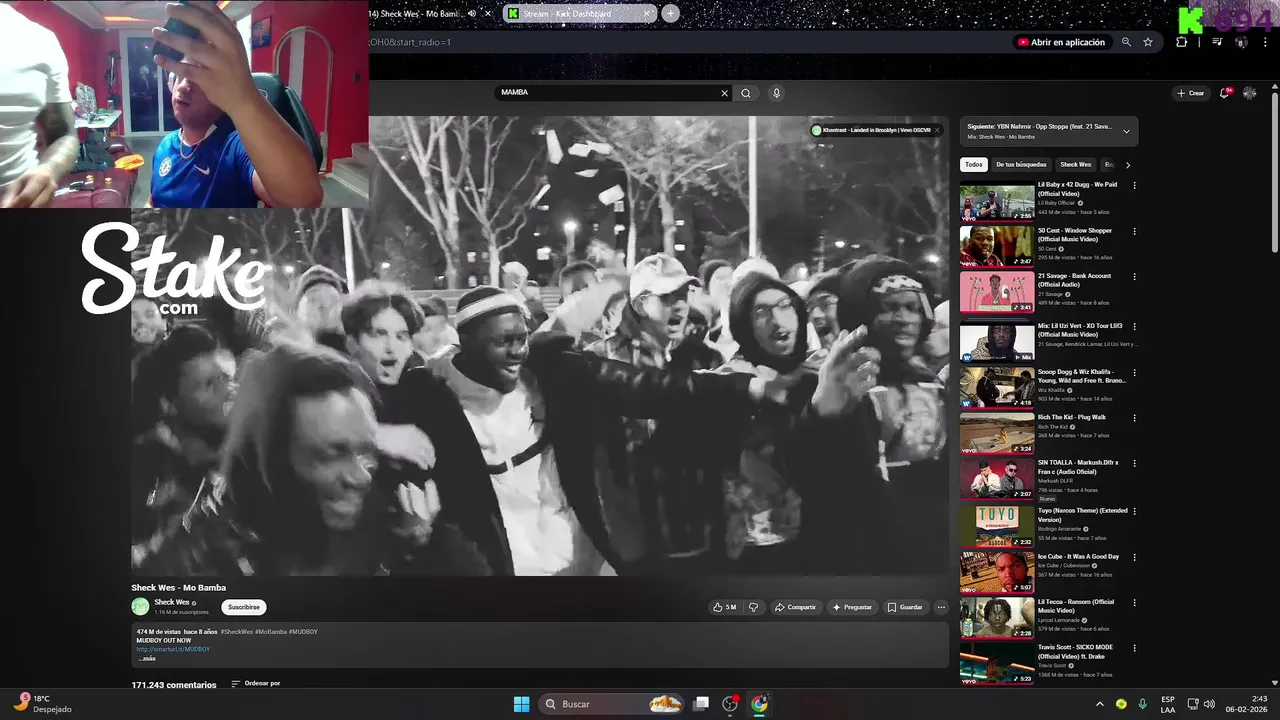The image size is (1280, 720).
Task: Show more filter chips with right arrow
Action: (1128, 165)
